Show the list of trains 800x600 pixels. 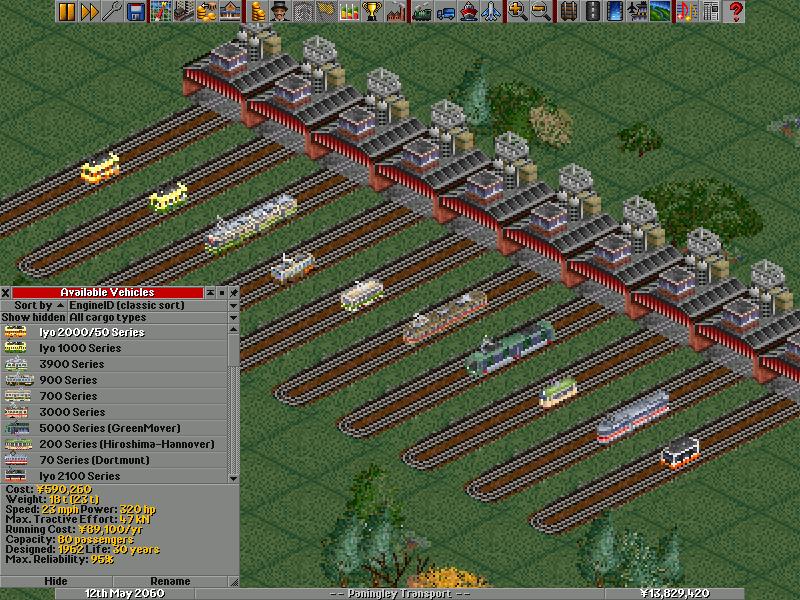[x=422, y=11]
